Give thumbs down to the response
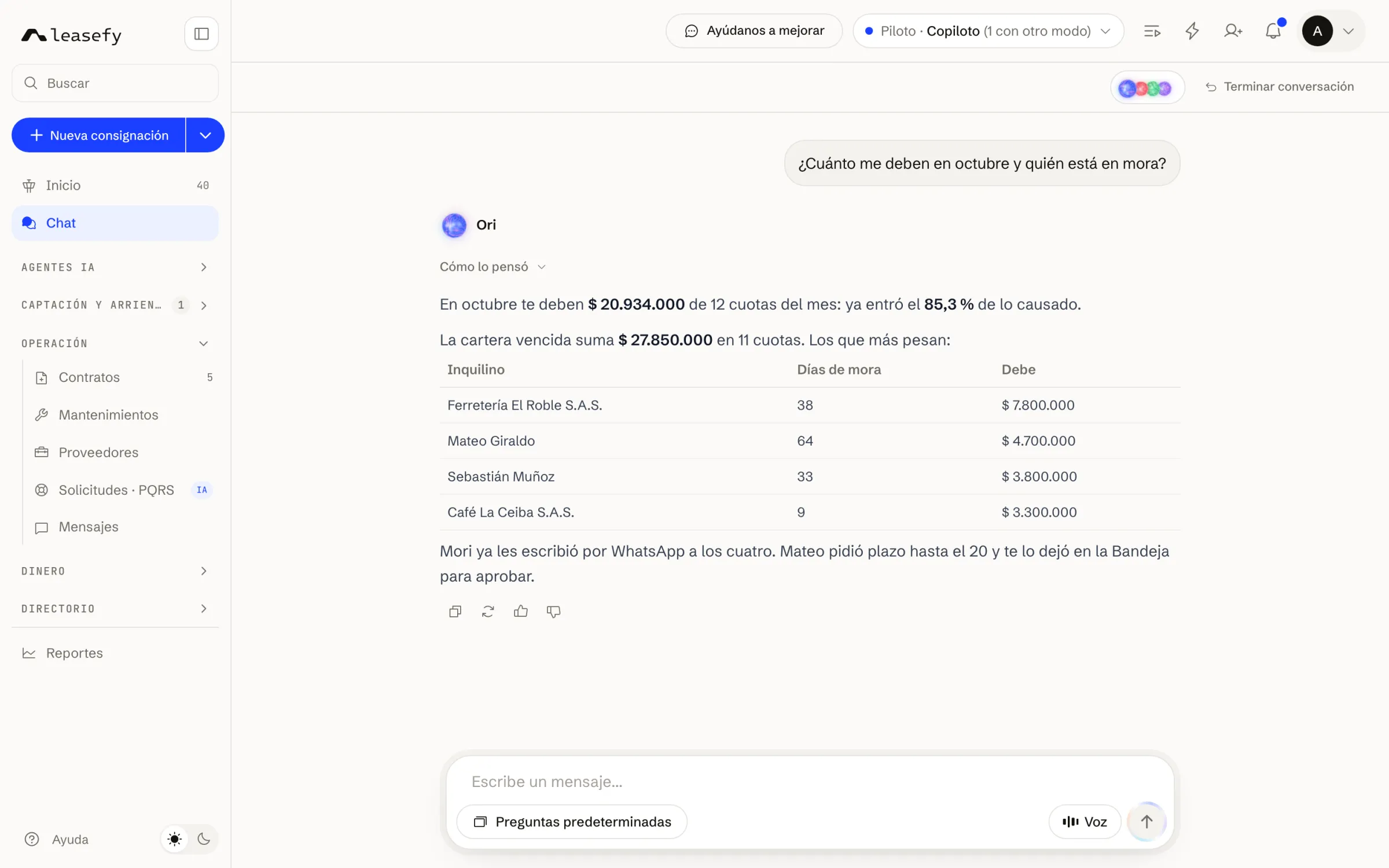Image resolution: width=1389 pixels, height=868 pixels. click(x=554, y=611)
